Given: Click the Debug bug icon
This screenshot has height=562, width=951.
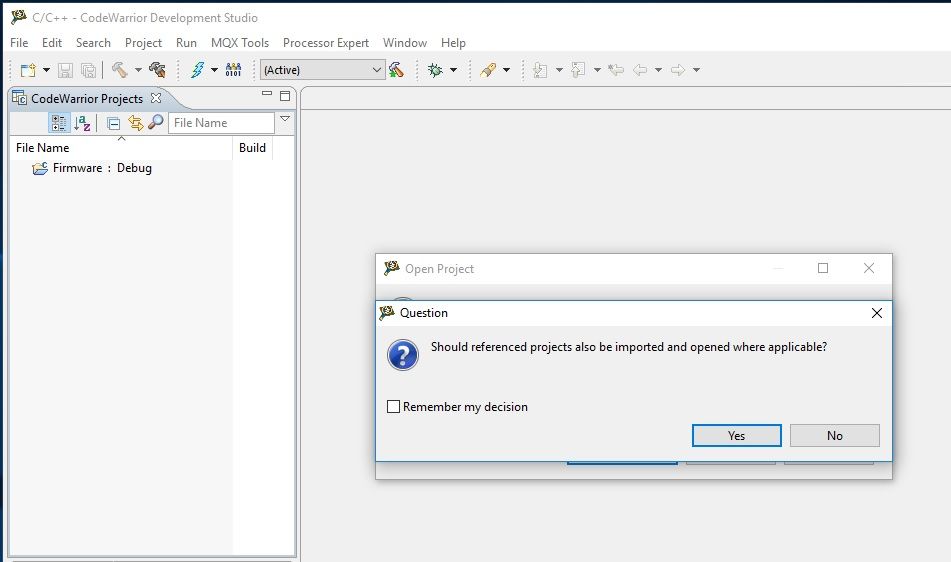Looking at the screenshot, I should click(x=435, y=70).
